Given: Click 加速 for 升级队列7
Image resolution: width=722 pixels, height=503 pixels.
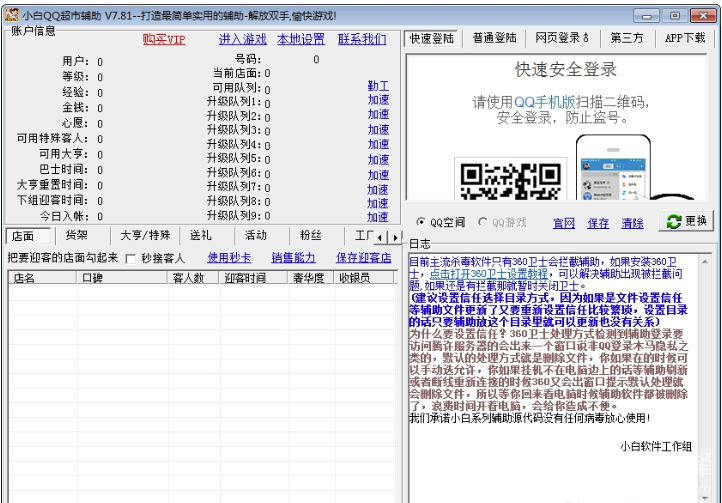Looking at the screenshot, I should (x=378, y=190).
